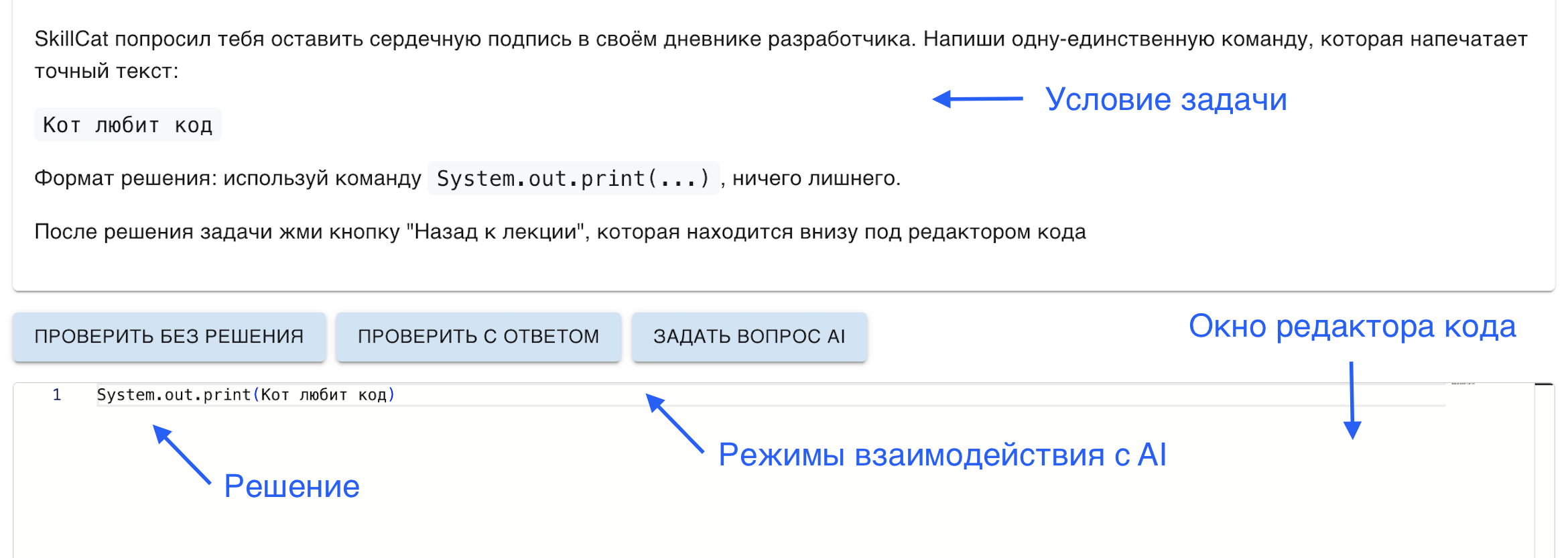Image resolution: width=1568 pixels, height=558 pixels.
Task: Click the bottom border of the code editor window
Action: [x=784, y=557]
